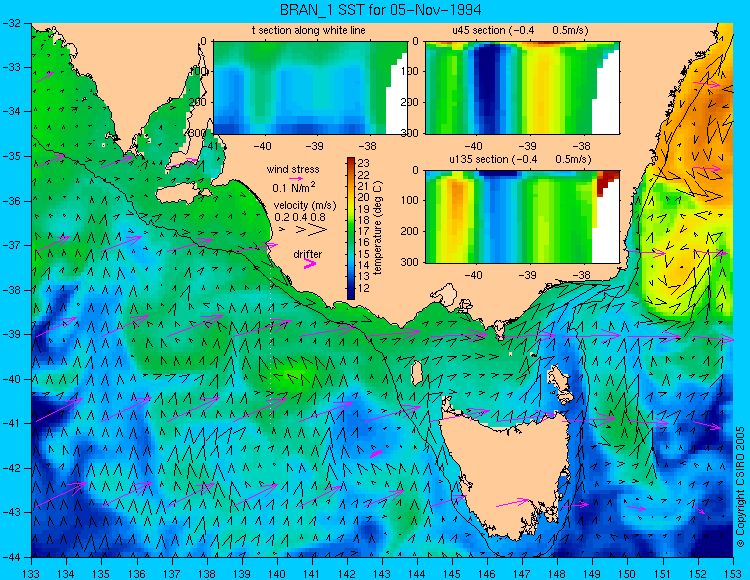Open the t section temperature inset plot

click(310, 88)
